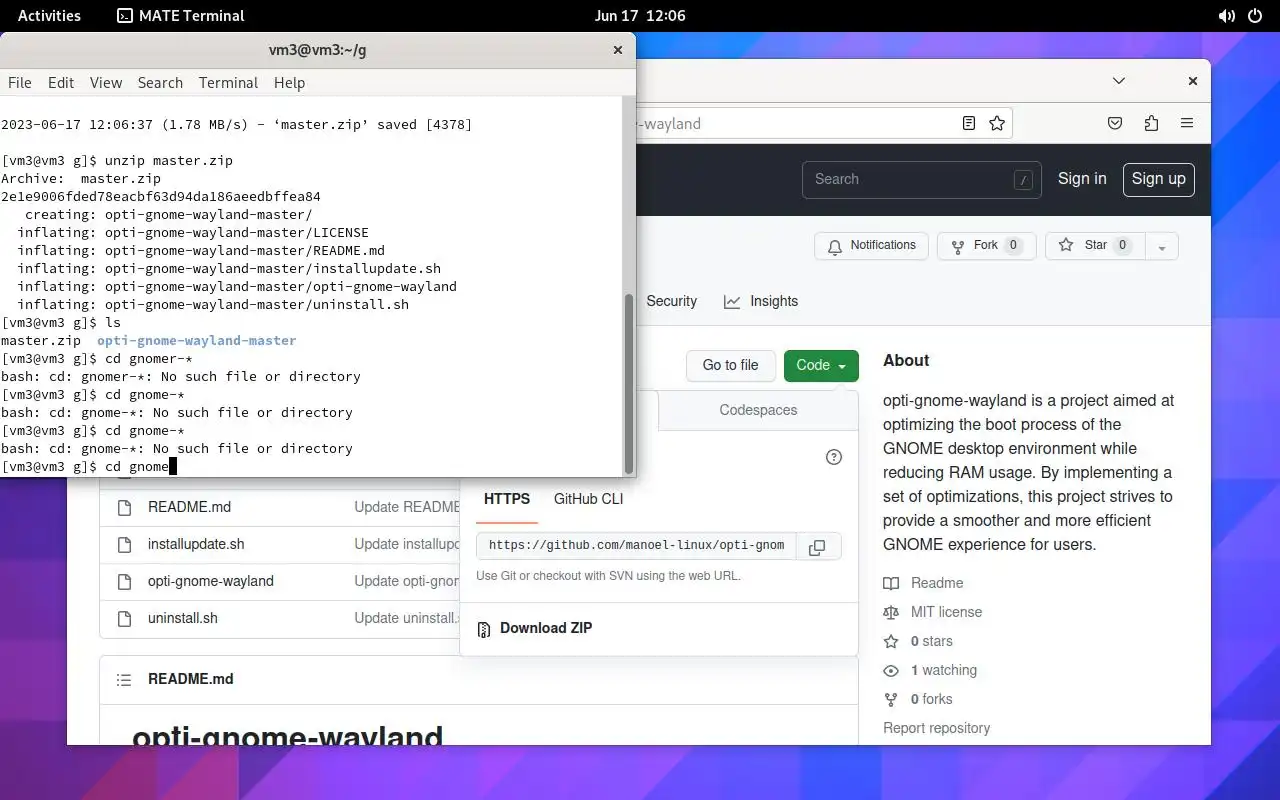Close the Firefox window
The height and width of the screenshot is (800, 1280).
point(1192,81)
